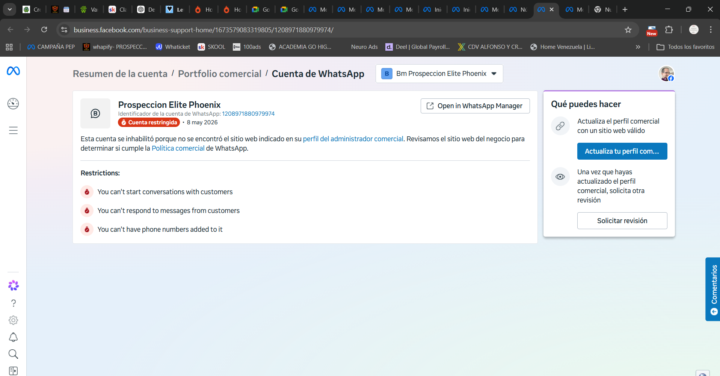
Task: Go to Resumen de la cuenta breadcrumb
Action: point(120,74)
